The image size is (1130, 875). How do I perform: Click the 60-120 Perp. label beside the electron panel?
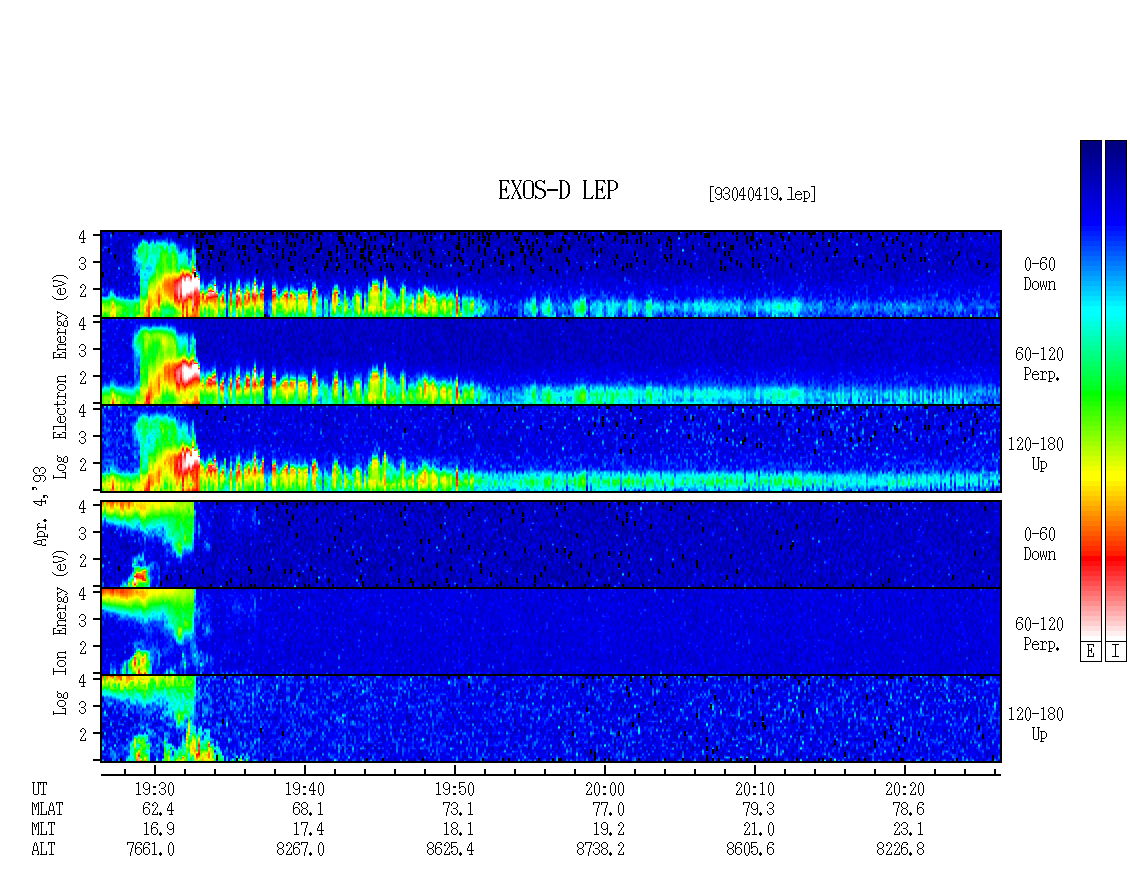coord(1038,364)
